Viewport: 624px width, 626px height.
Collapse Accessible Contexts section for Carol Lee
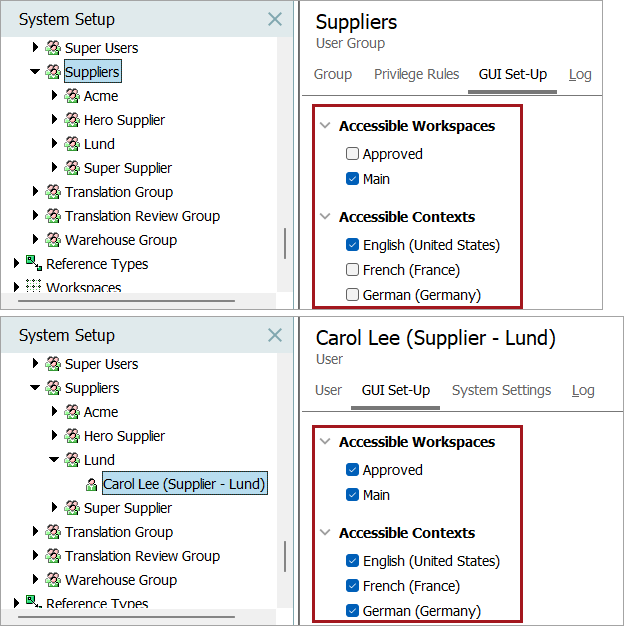[x=325, y=533]
